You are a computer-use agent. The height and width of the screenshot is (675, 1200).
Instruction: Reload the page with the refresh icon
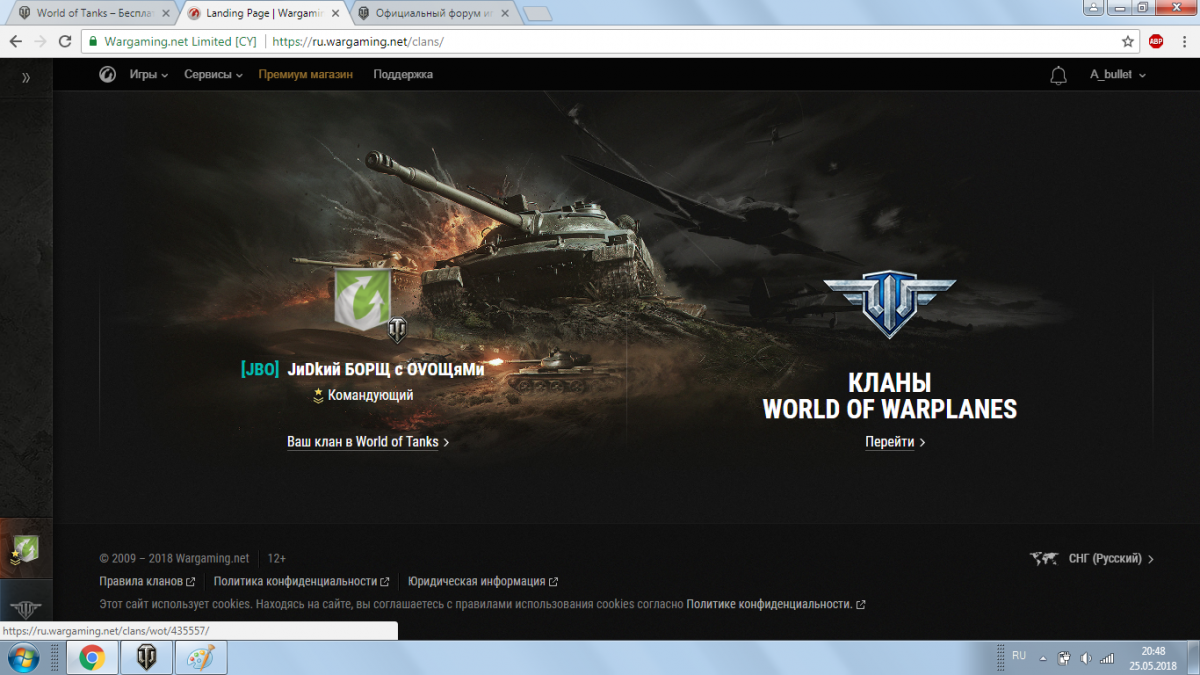click(66, 42)
